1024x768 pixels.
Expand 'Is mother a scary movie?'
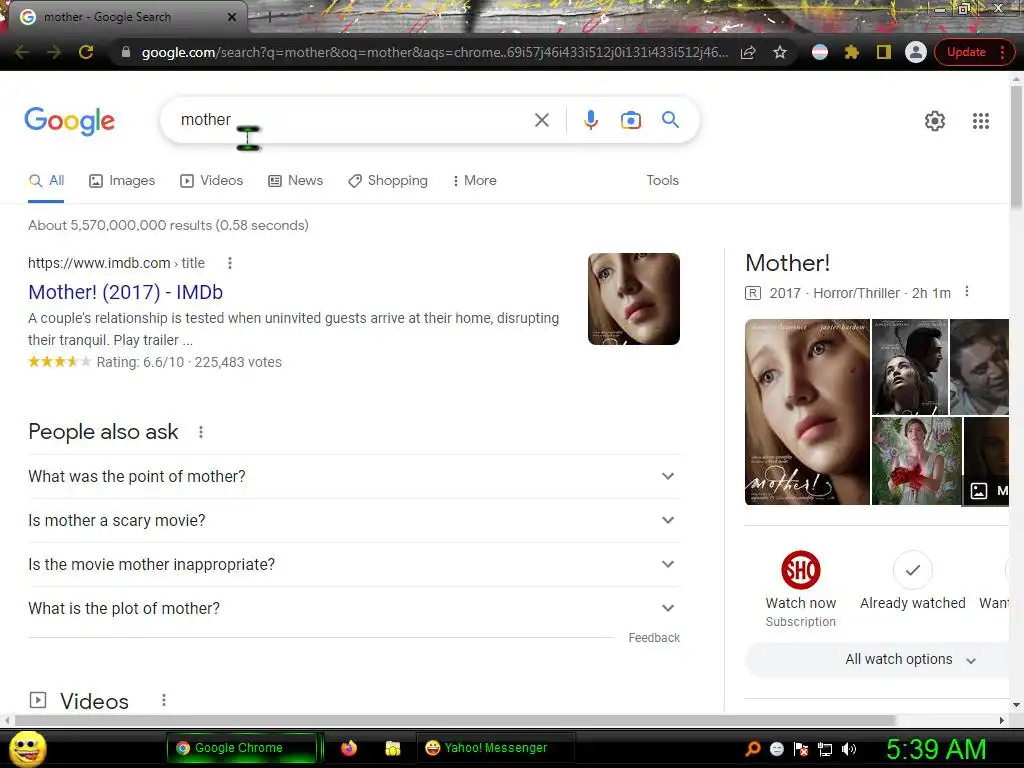[x=354, y=520]
